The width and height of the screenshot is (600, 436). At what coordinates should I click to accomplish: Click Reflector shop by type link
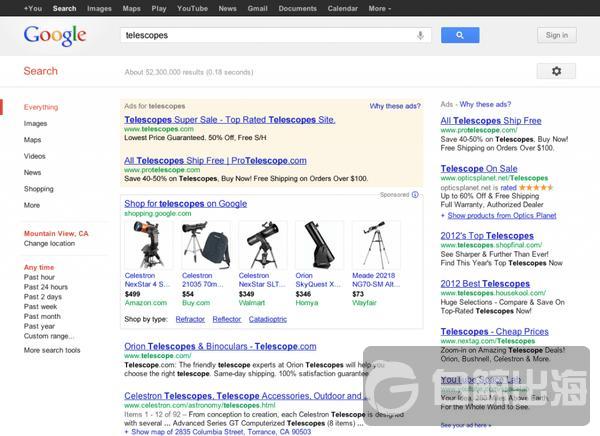point(227,319)
